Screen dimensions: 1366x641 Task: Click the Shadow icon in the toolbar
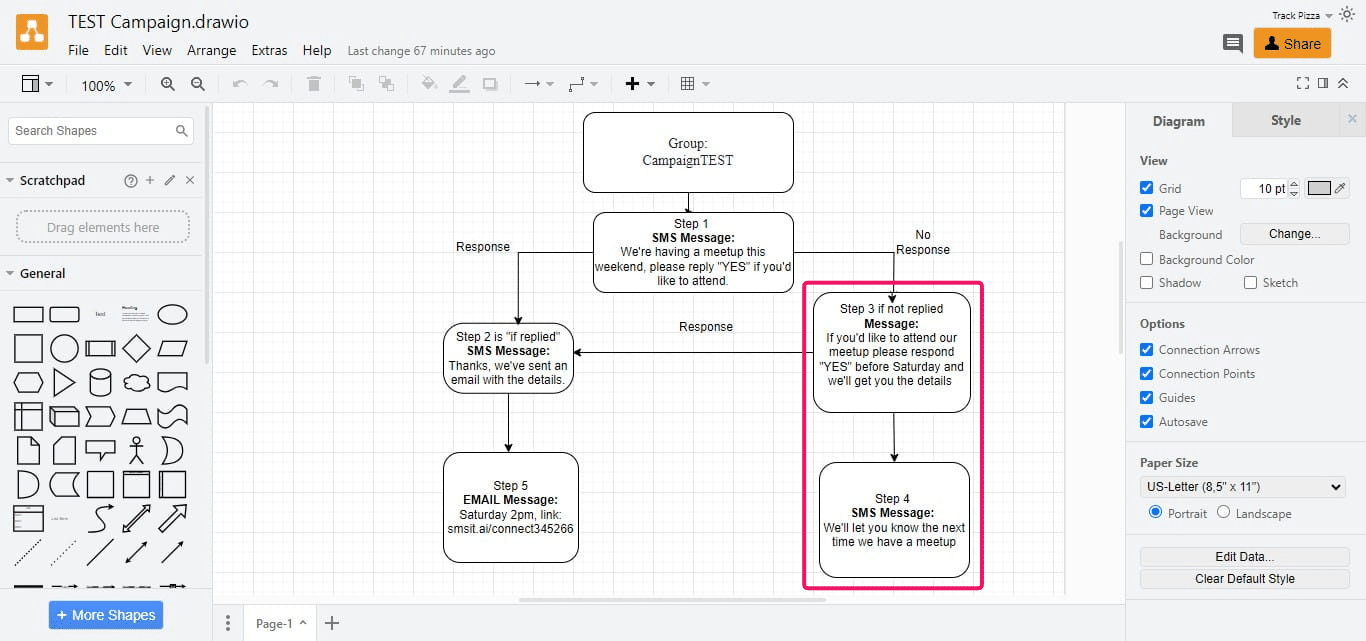489,84
